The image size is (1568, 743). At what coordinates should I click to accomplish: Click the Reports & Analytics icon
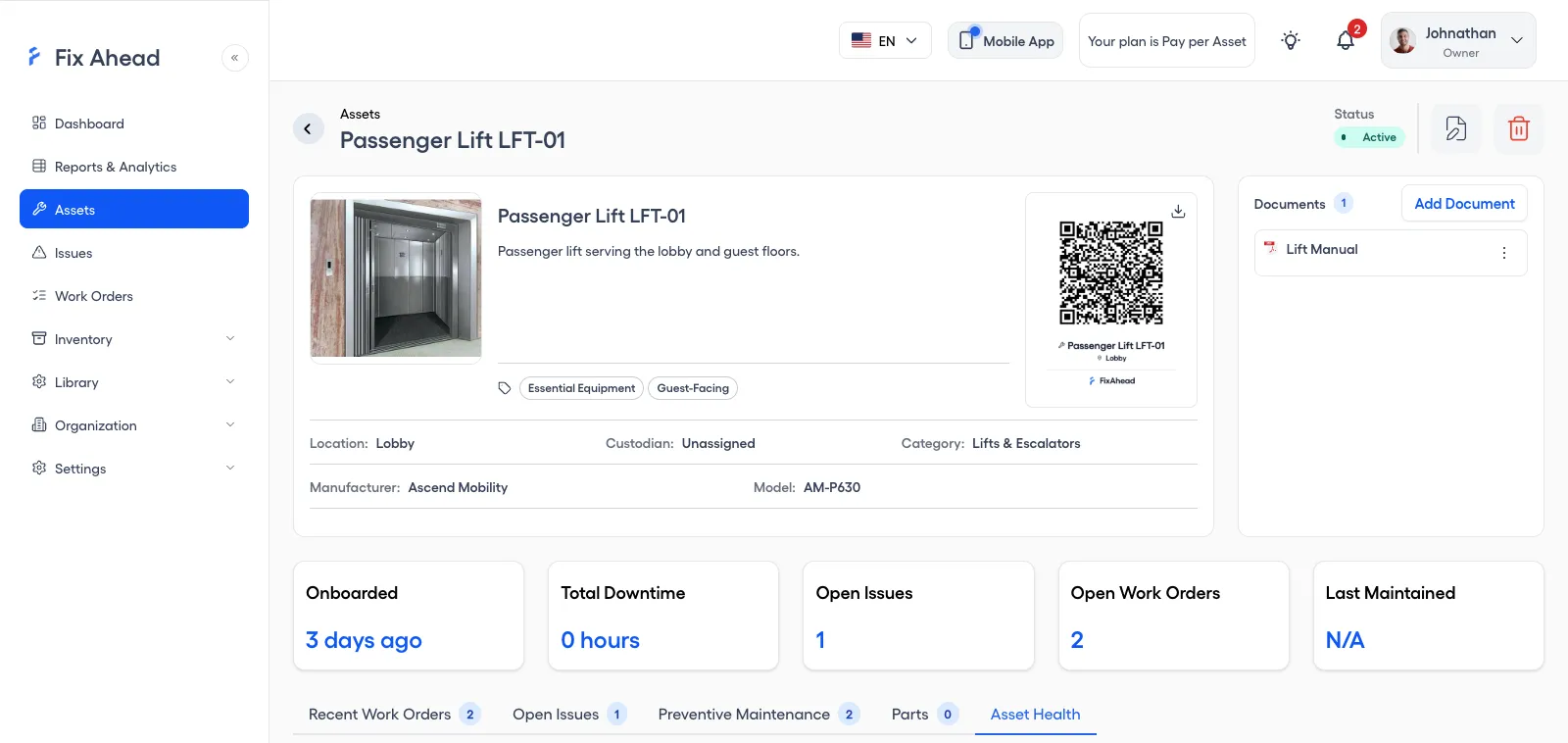click(39, 166)
